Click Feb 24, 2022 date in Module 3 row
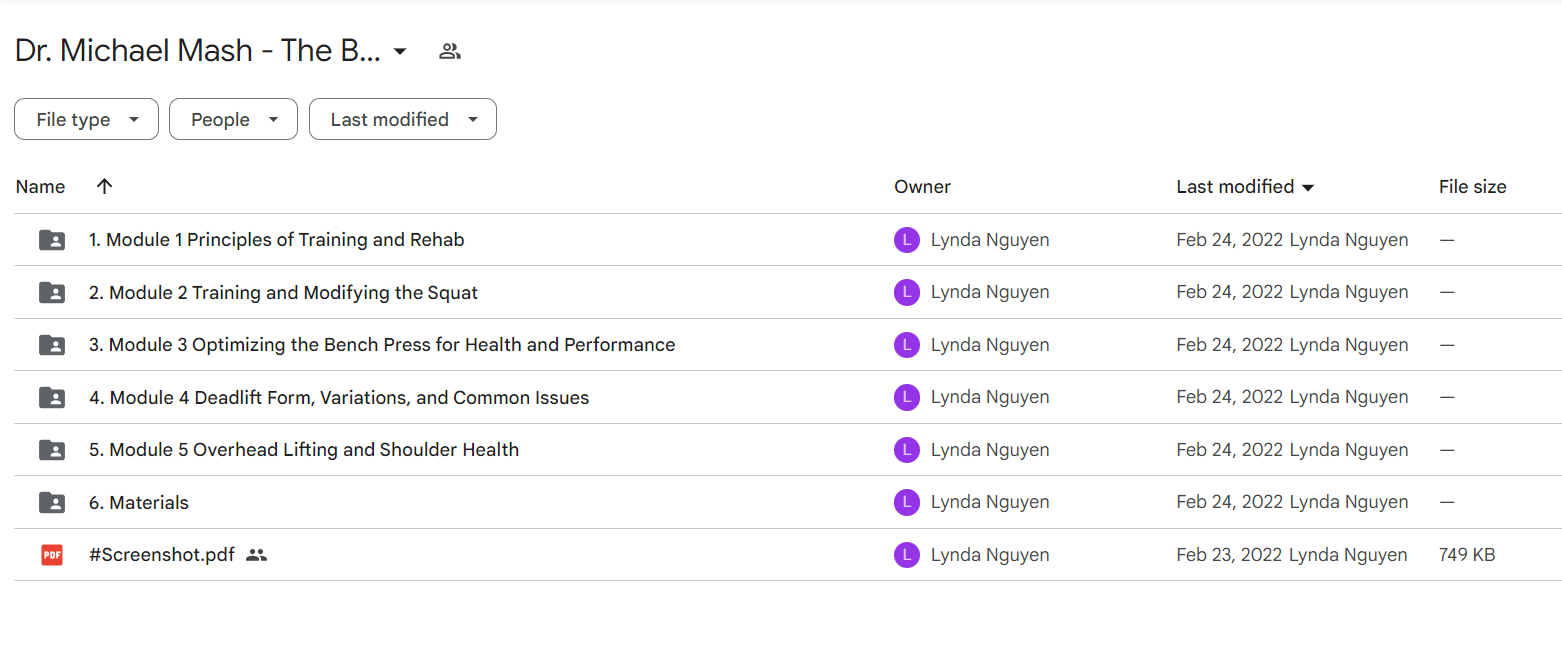The height and width of the screenshot is (663, 1562). click(1230, 345)
